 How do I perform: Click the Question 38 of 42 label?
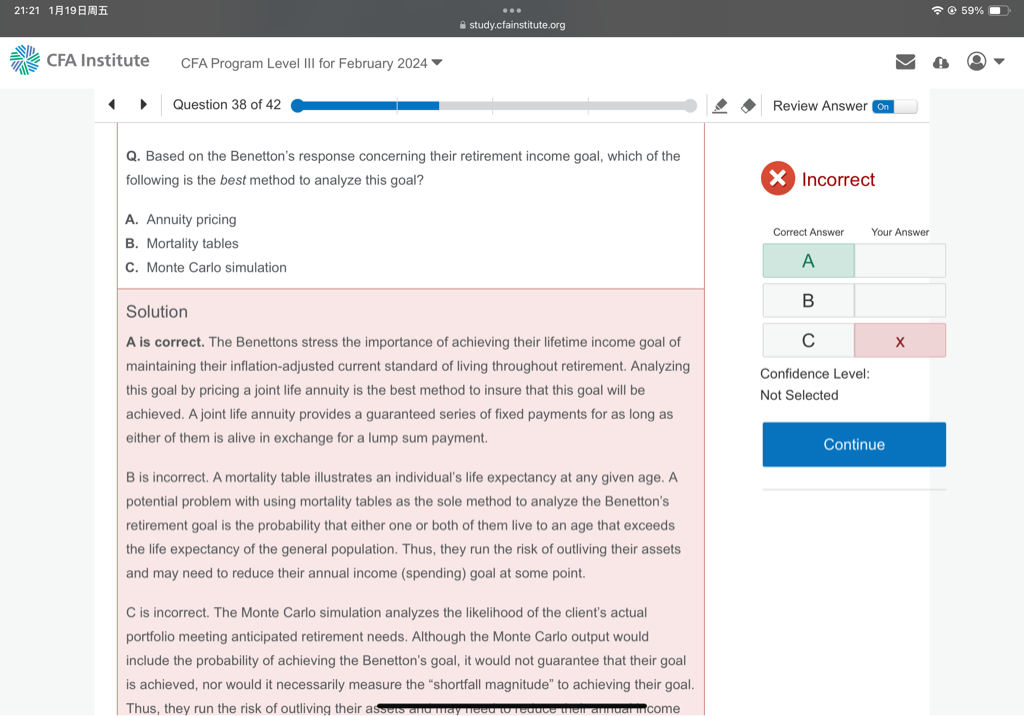click(x=227, y=105)
